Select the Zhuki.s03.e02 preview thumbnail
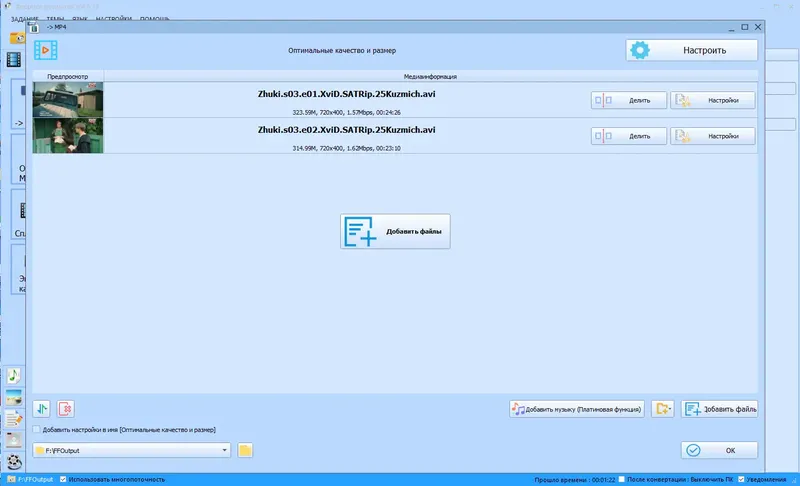The width and height of the screenshot is (800, 486). pyautogui.click(x=68, y=136)
